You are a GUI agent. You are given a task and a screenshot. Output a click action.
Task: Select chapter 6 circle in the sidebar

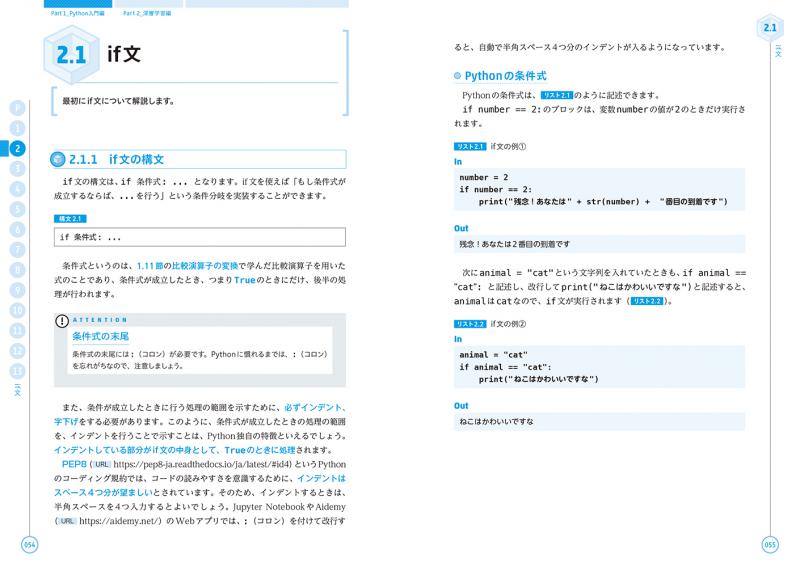[17, 229]
